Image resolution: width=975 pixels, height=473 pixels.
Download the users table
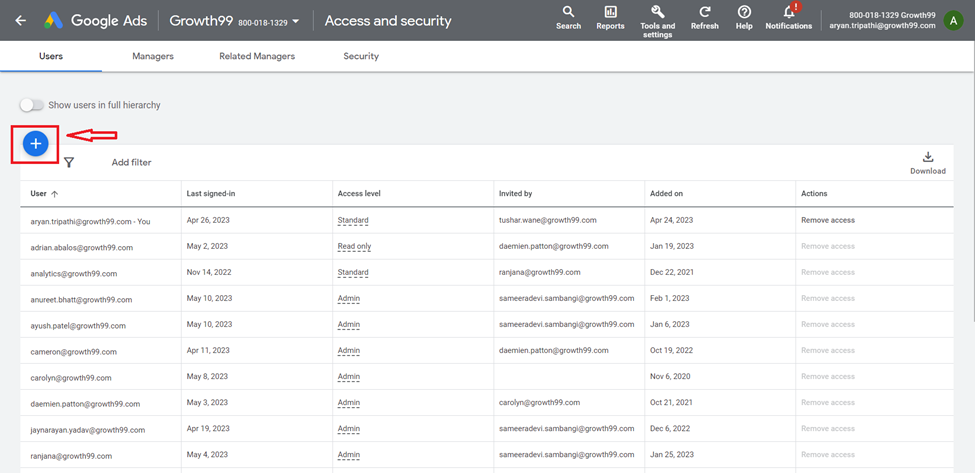point(928,163)
